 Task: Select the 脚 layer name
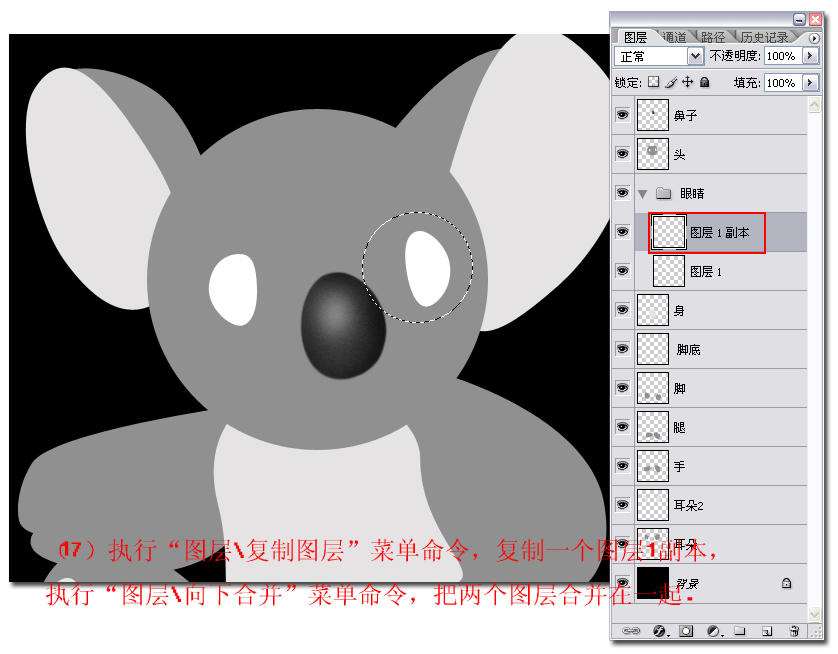coord(679,388)
